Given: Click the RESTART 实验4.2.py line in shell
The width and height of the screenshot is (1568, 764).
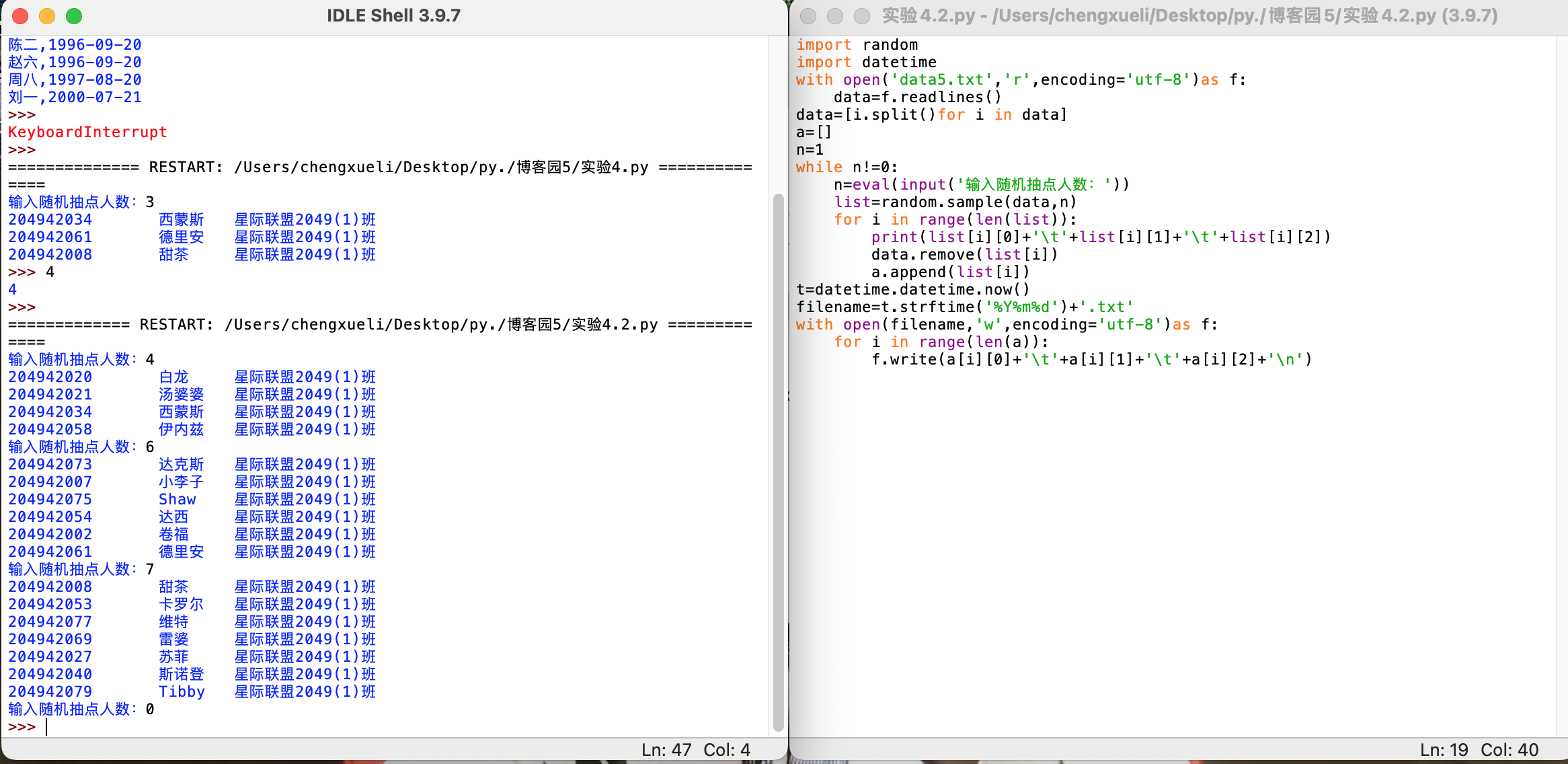Looking at the screenshot, I should [x=380, y=325].
